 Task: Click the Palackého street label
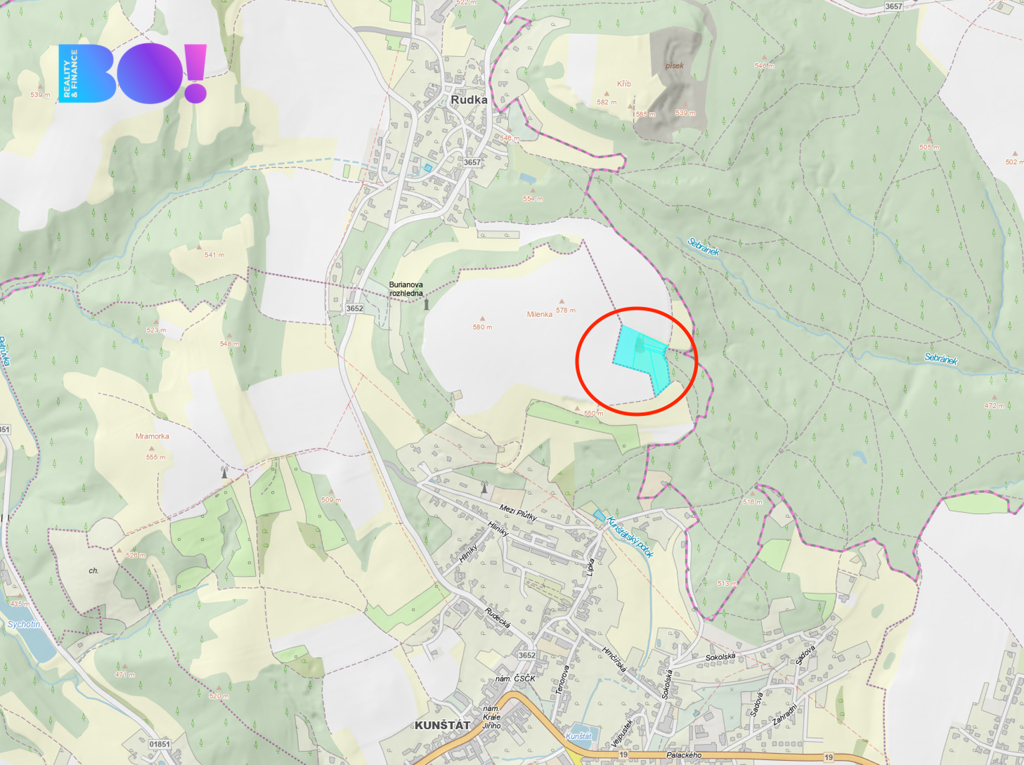684,755
